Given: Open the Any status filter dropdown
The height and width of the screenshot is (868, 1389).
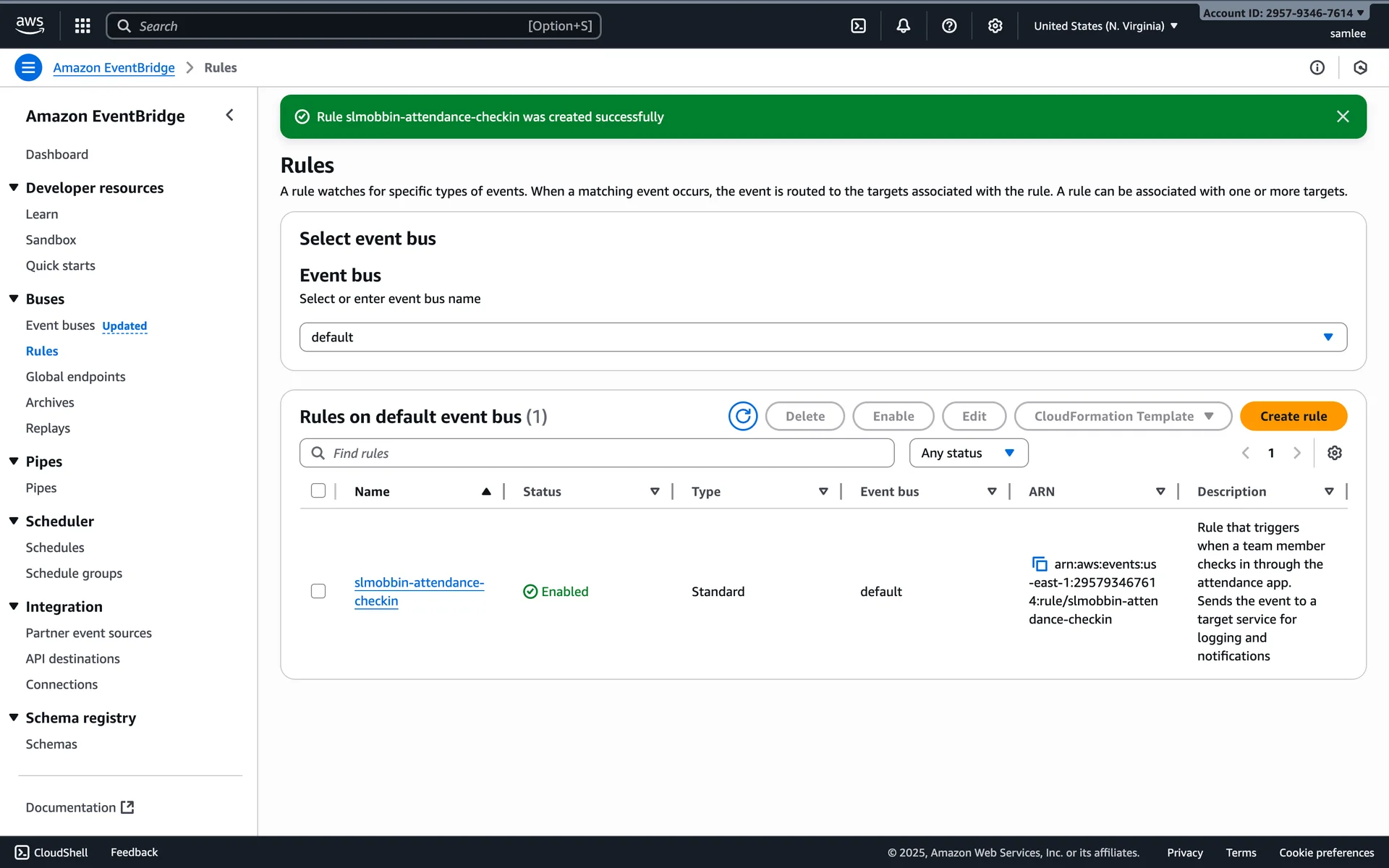Looking at the screenshot, I should pos(968,453).
